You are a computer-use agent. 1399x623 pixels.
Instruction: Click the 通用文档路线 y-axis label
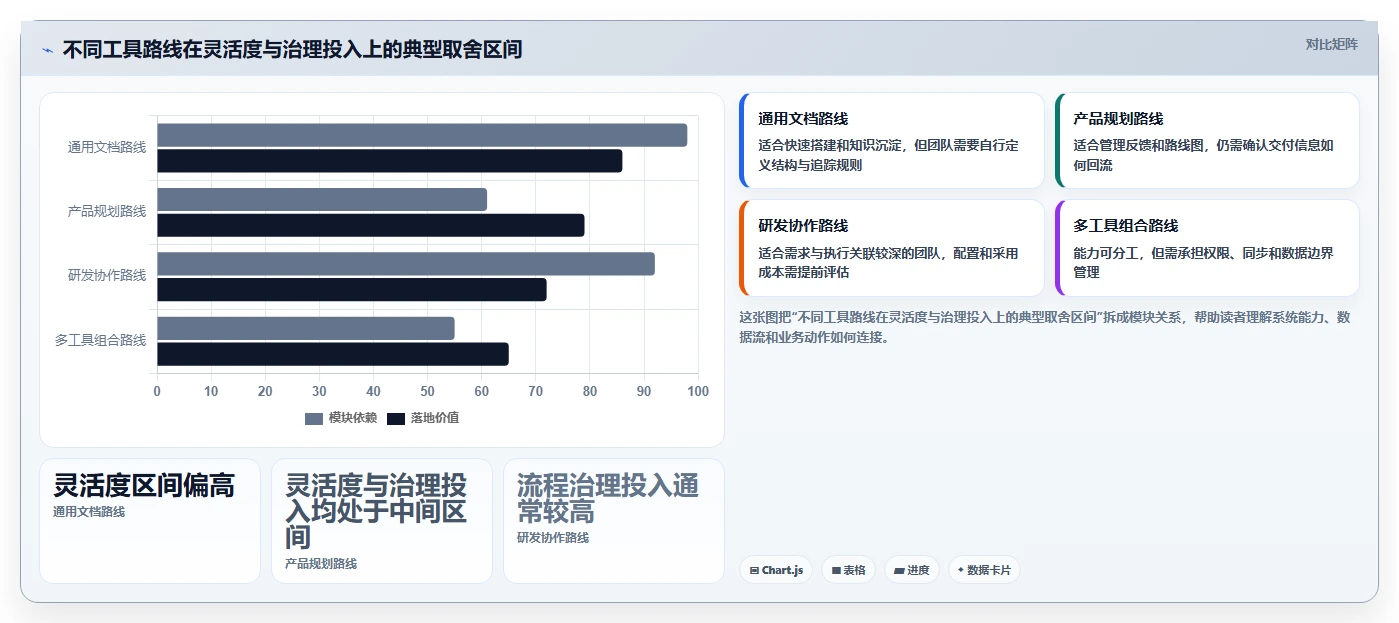(x=107, y=147)
